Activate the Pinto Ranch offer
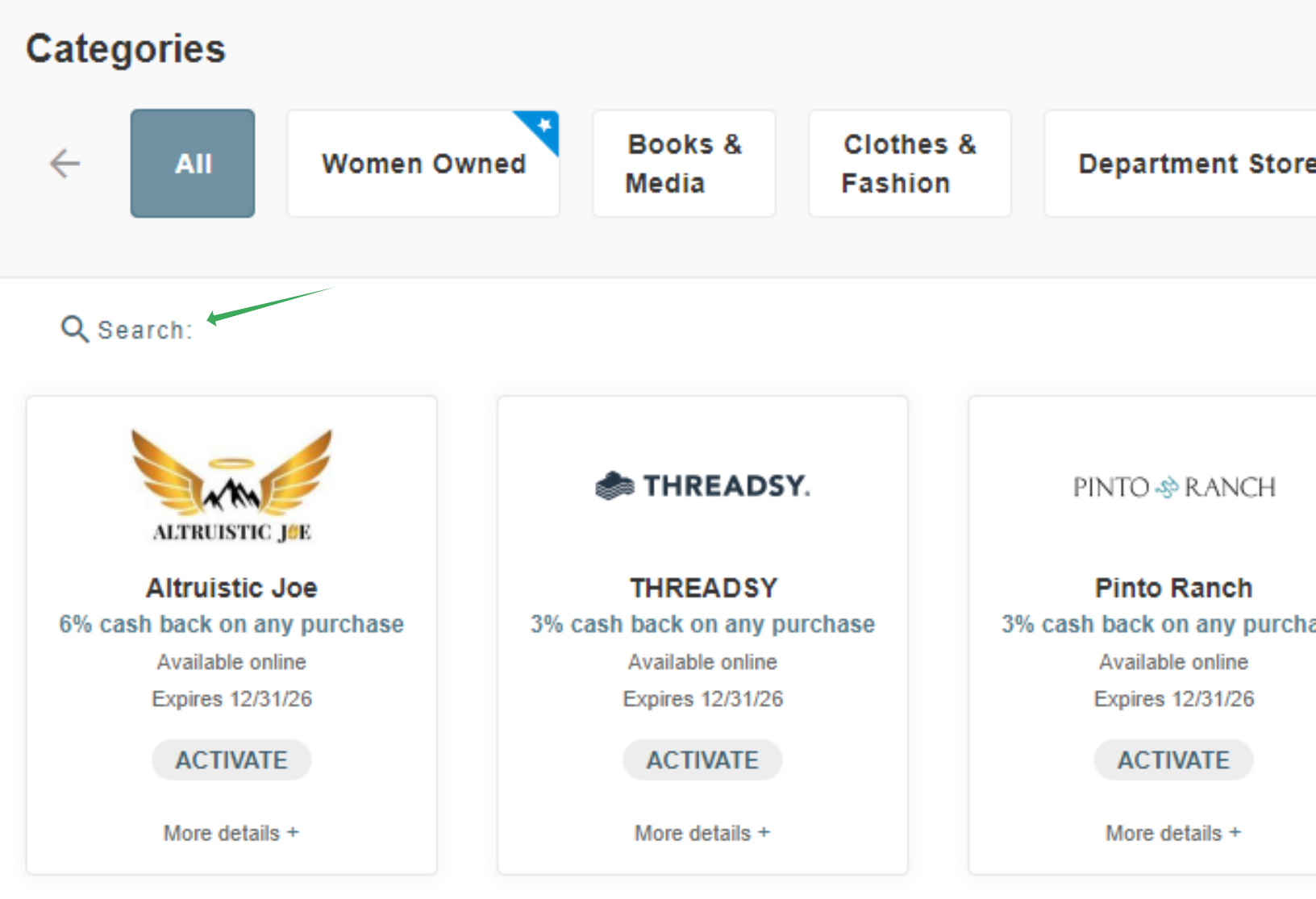Image resolution: width=1316 pixels, height=899 pixels. (x=1173, y=760)
